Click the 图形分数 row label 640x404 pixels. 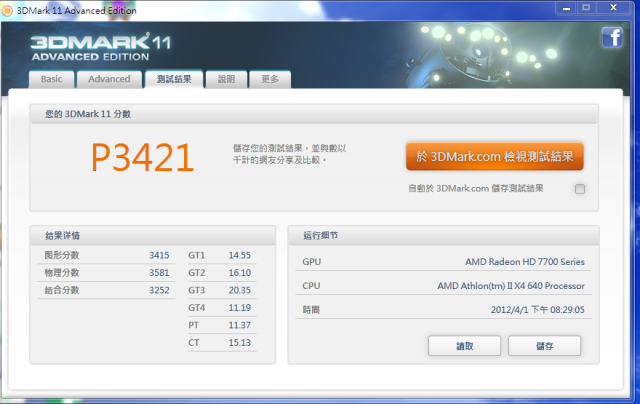[62, 255]
